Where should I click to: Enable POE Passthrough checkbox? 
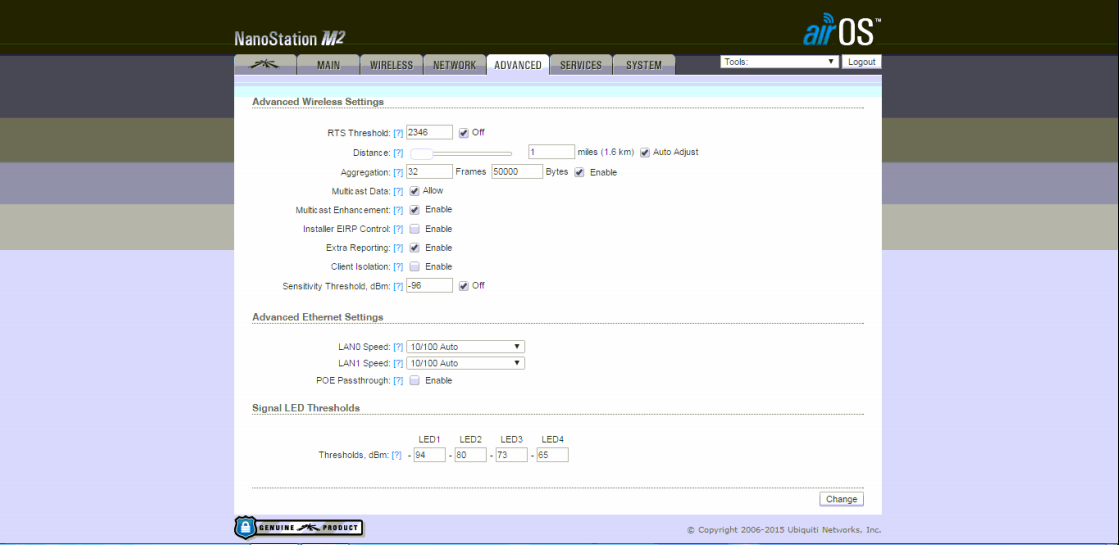click(414, 380)
